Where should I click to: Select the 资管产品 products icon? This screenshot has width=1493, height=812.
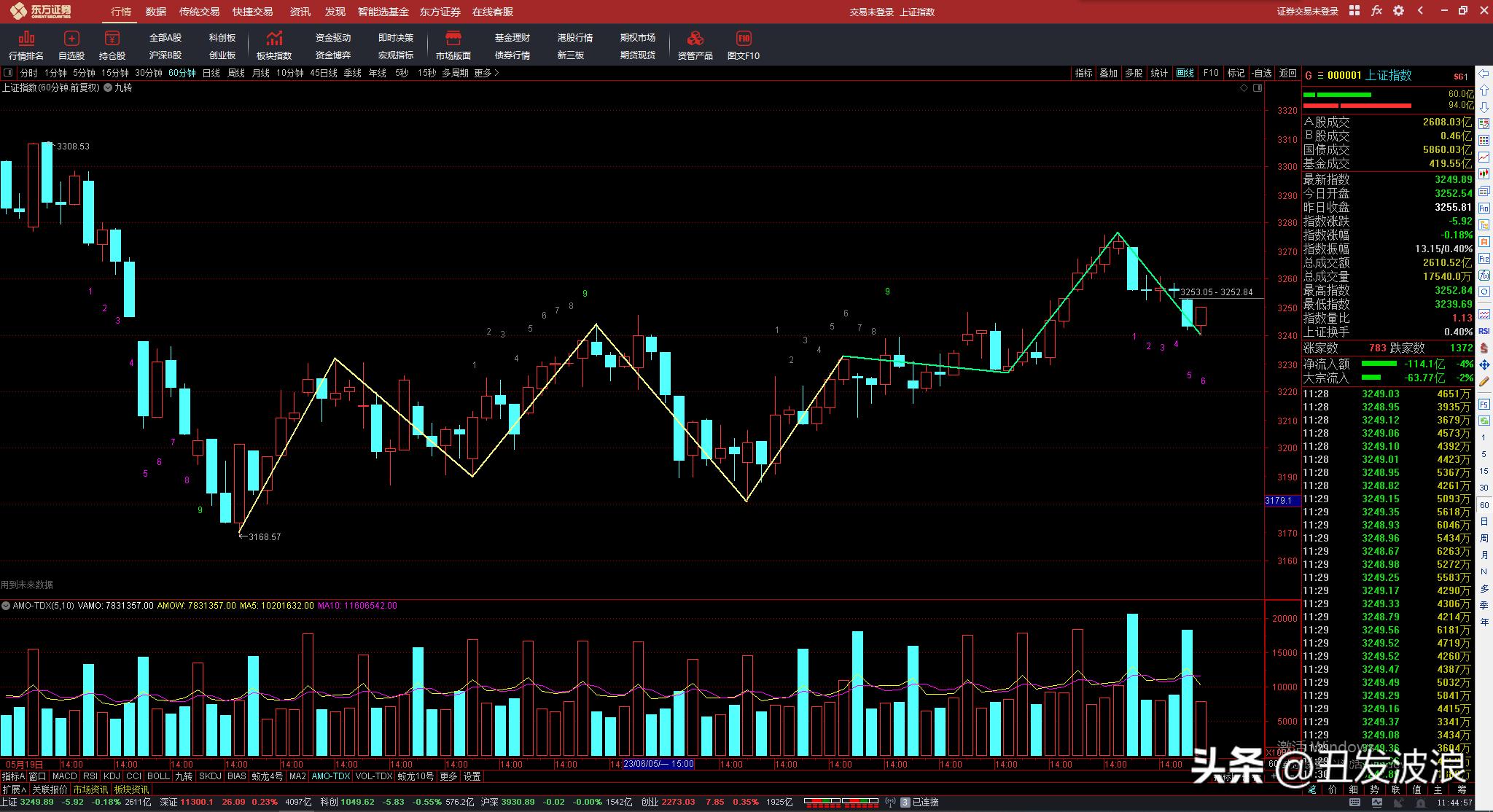coord(695,44)
